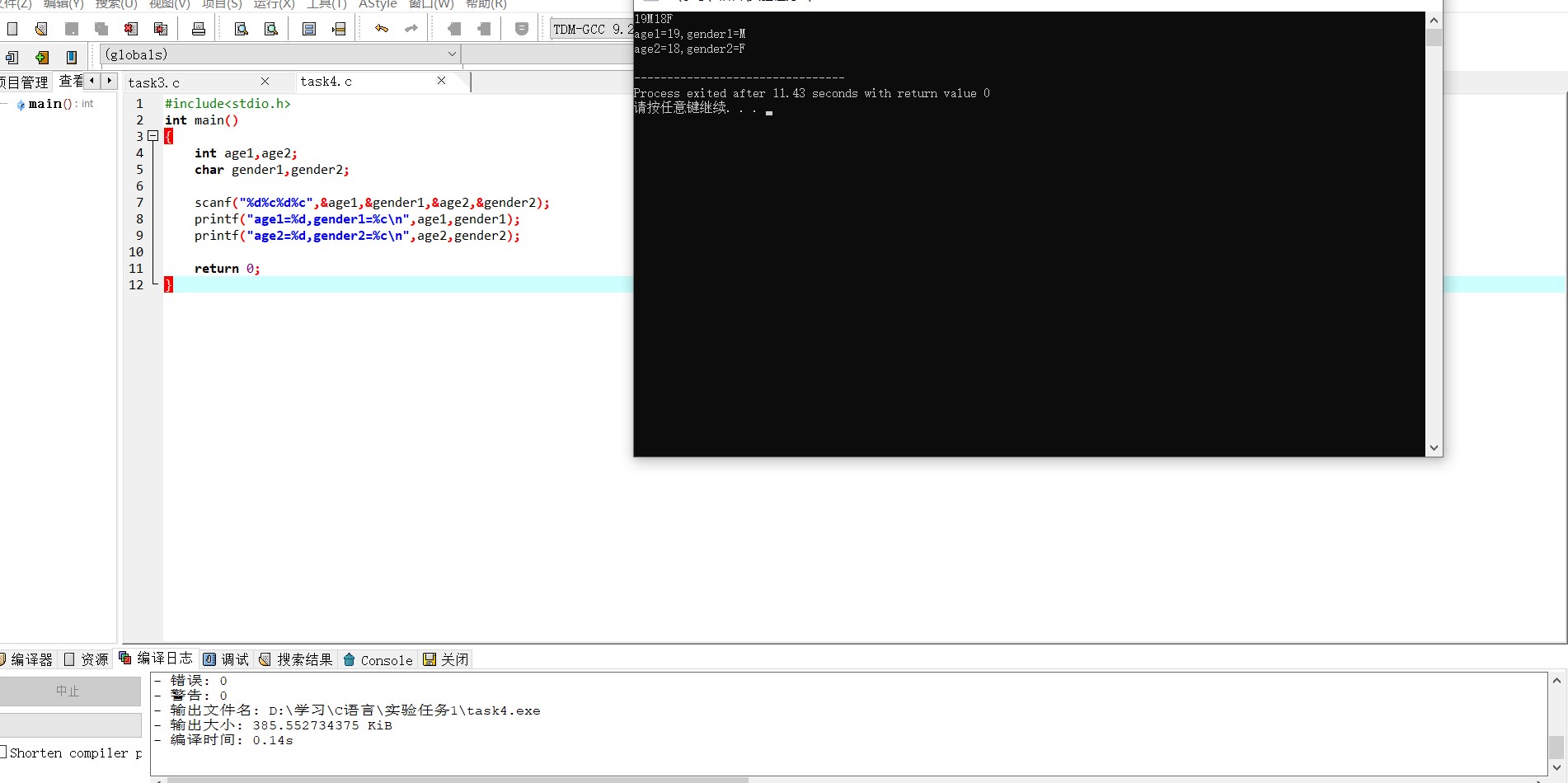Open the AStyle menu
Viewport: 1568px width, 783px height.
coord(378,4)
